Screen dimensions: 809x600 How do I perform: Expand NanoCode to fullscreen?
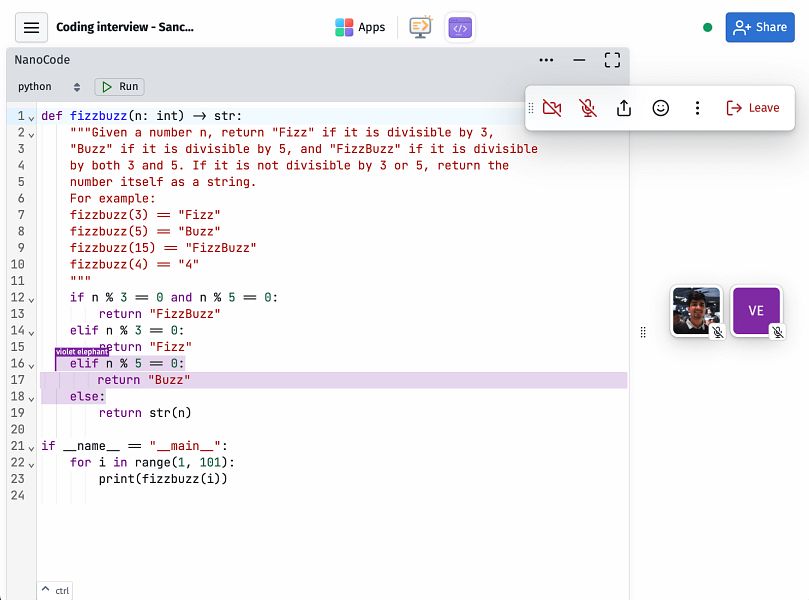(612, 60)
